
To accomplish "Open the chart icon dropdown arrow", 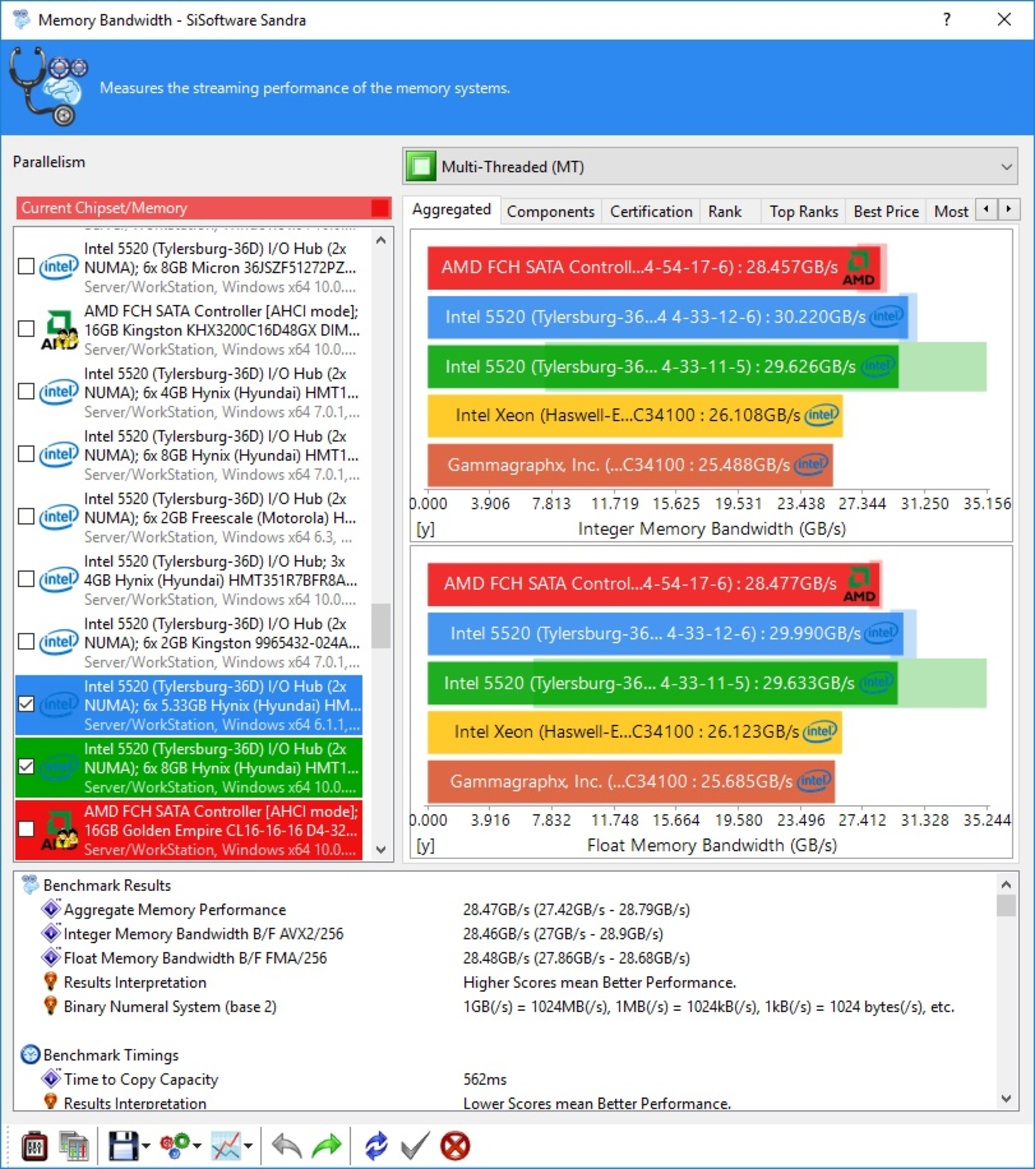I will point(248,1147).
